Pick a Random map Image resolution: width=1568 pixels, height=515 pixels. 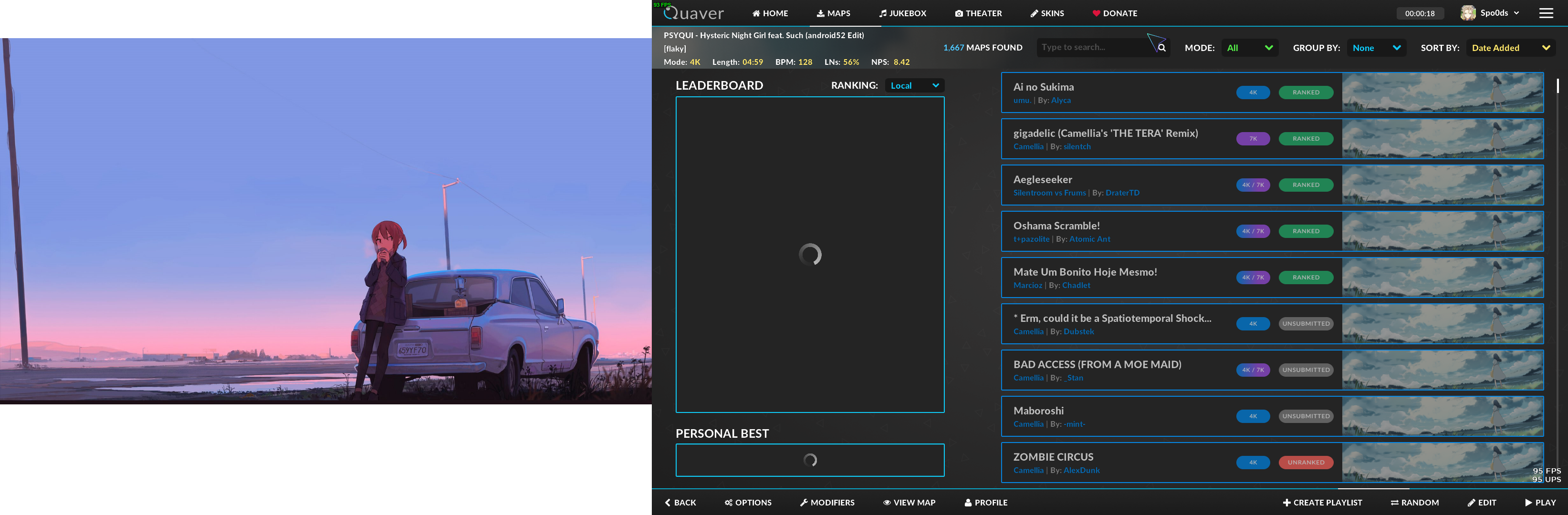coord(1415,502)
